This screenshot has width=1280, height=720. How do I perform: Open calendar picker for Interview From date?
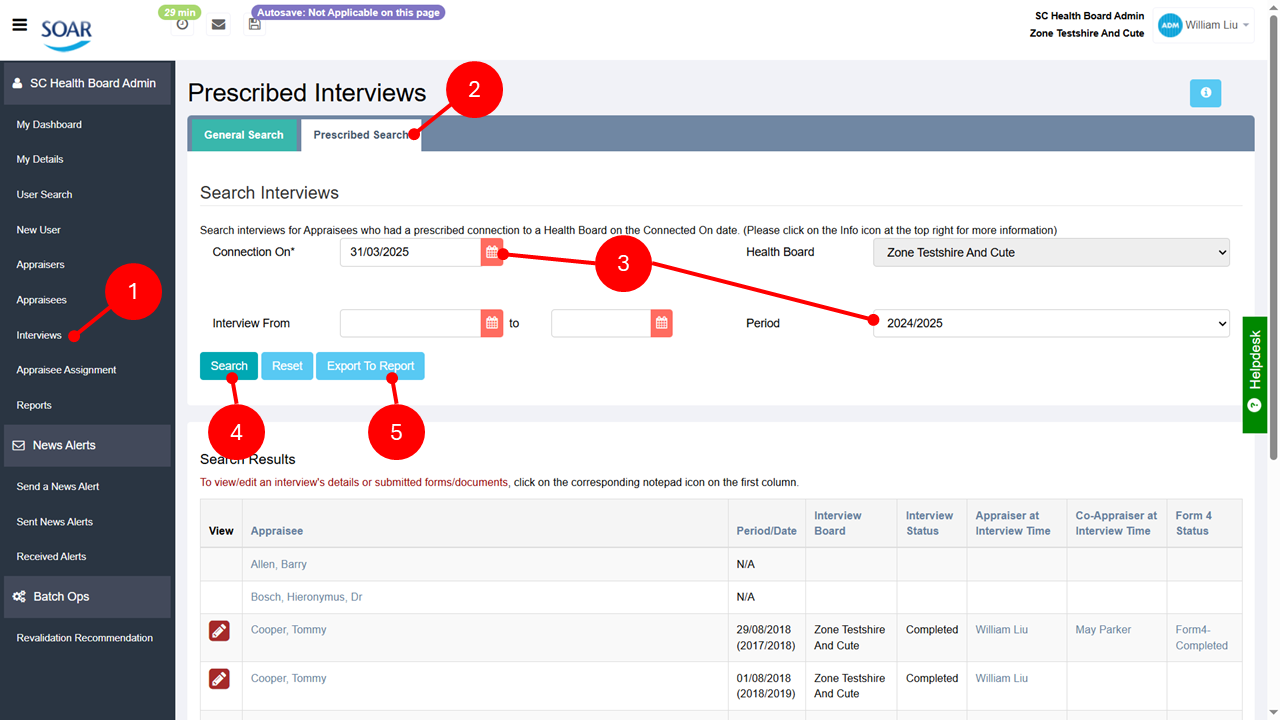(x=492, y=323)
